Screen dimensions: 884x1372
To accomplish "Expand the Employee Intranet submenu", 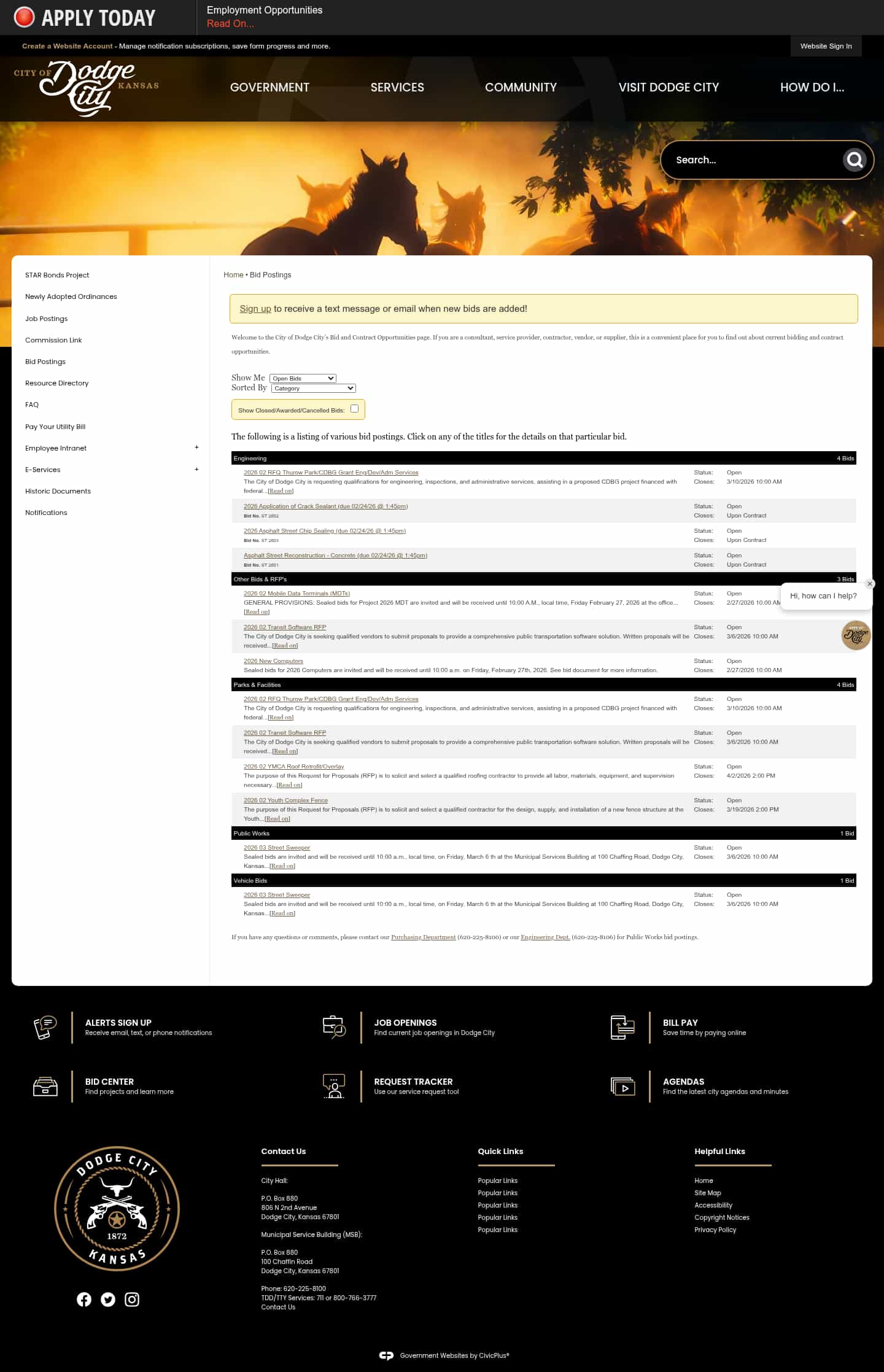I will (196, 448).
